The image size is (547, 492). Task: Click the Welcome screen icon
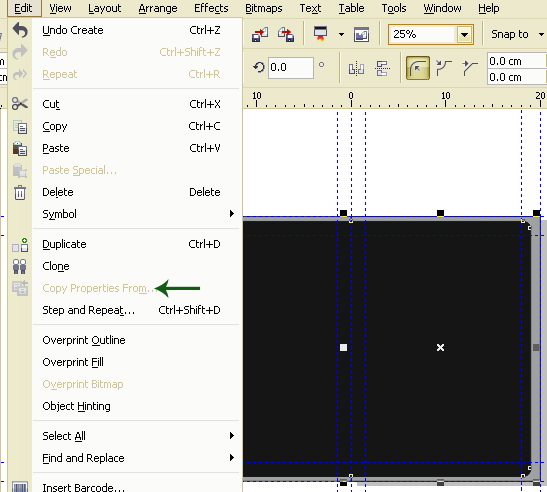(361, 35)
